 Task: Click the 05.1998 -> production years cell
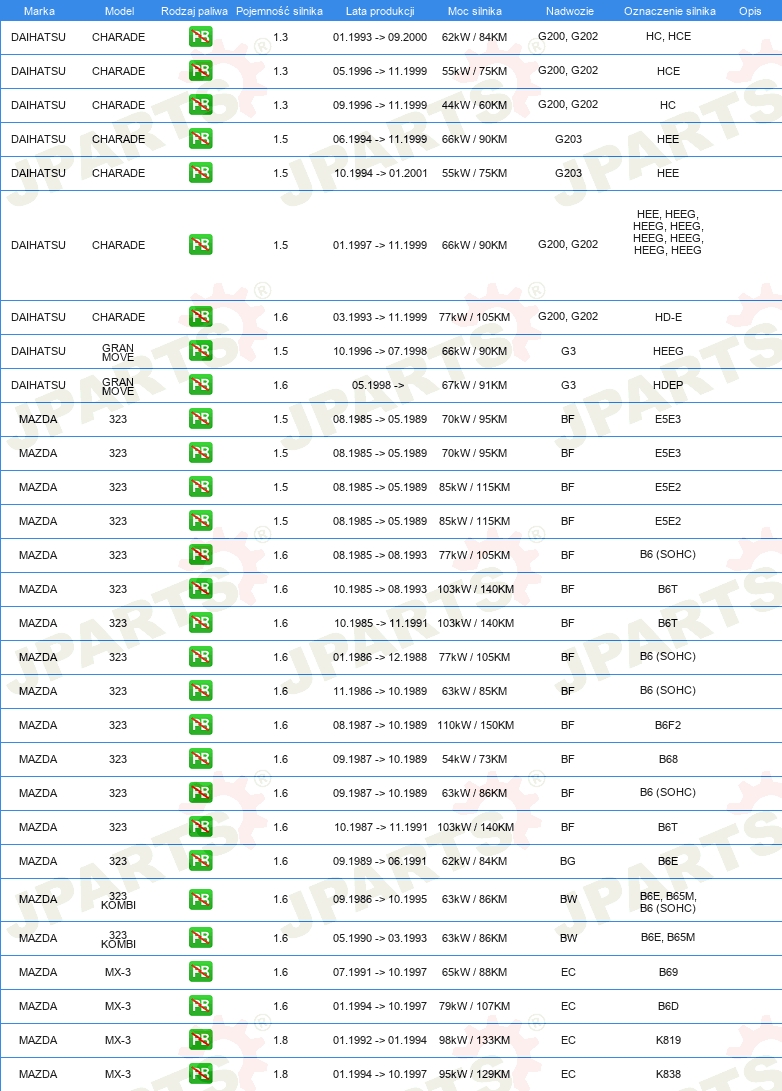[x=378, y=385]
